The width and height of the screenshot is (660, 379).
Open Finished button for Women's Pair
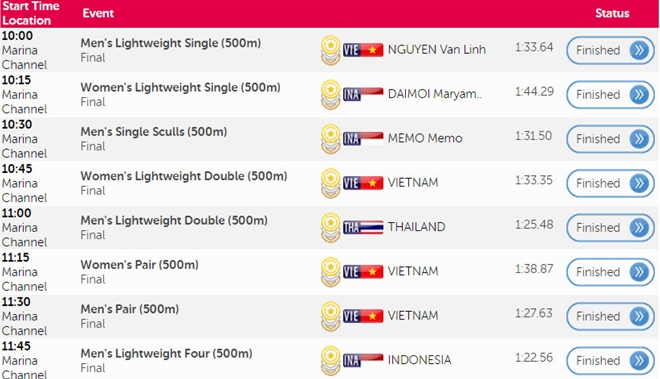610,272
